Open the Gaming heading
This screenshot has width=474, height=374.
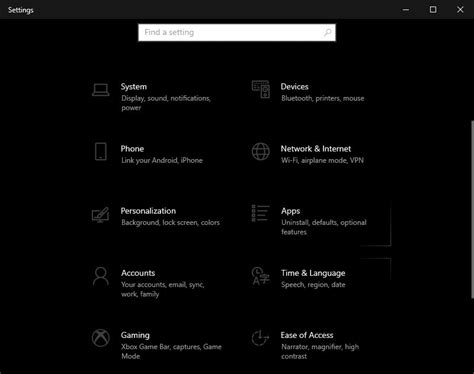point(135,335)
